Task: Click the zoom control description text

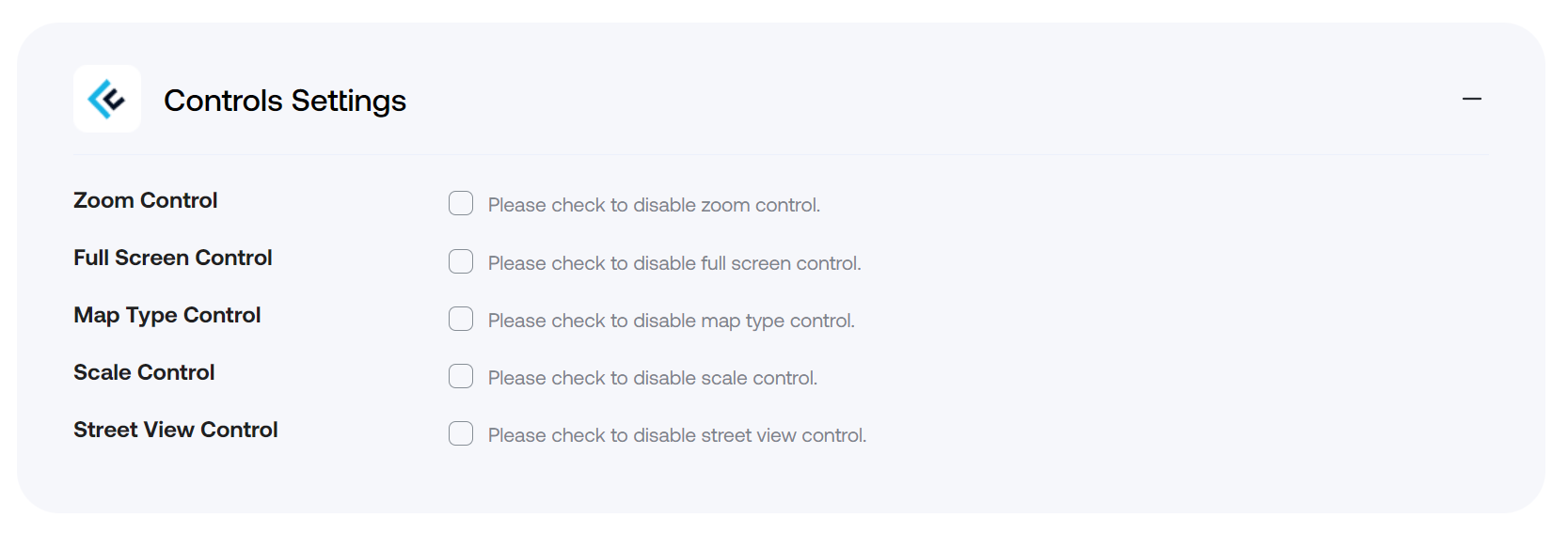Action: (654, 205)
